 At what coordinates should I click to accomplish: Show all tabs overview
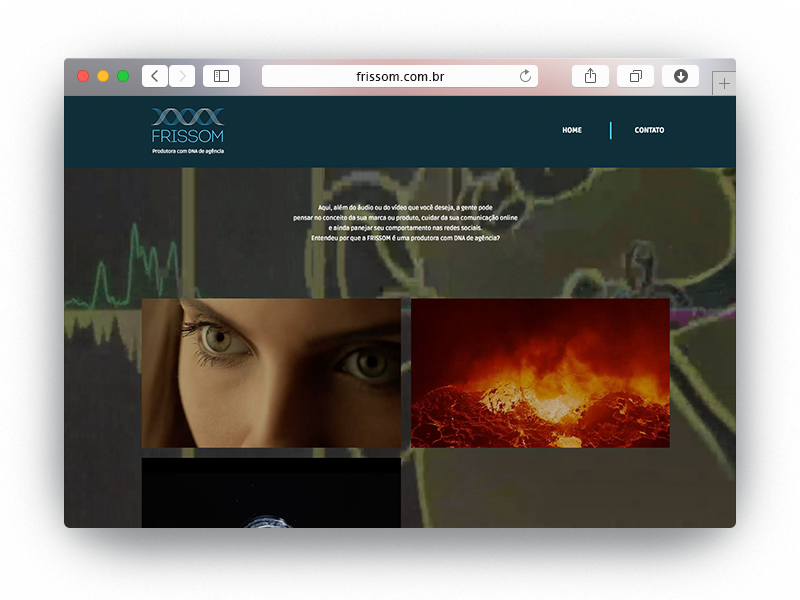point(635,76)
